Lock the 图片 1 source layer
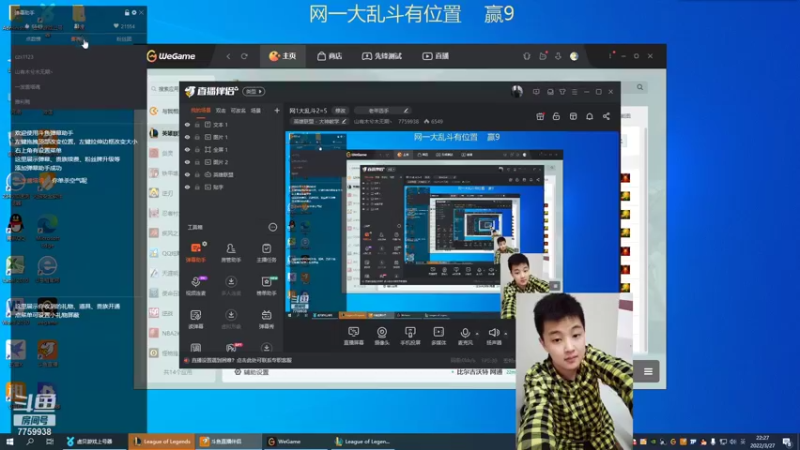 tap(197, 137)
